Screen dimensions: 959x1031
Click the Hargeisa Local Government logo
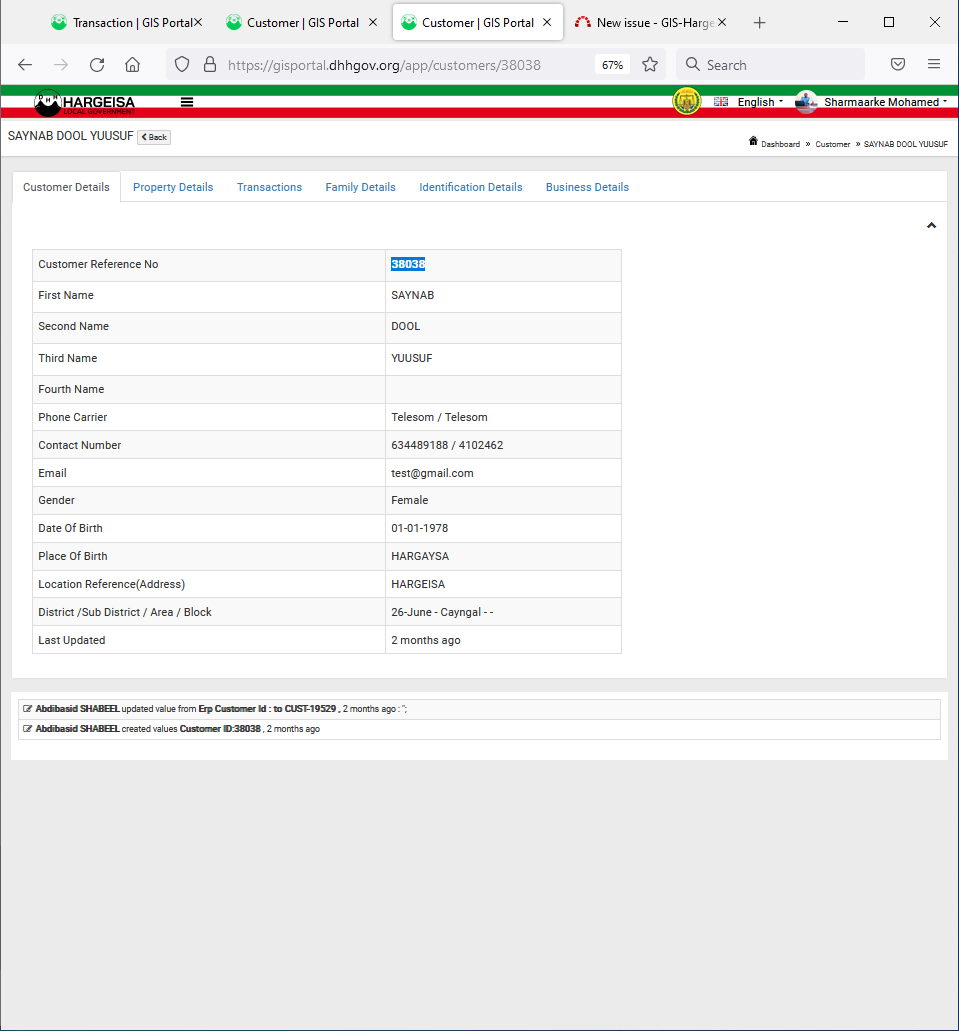pyautogui.click(x=85, y=103)
